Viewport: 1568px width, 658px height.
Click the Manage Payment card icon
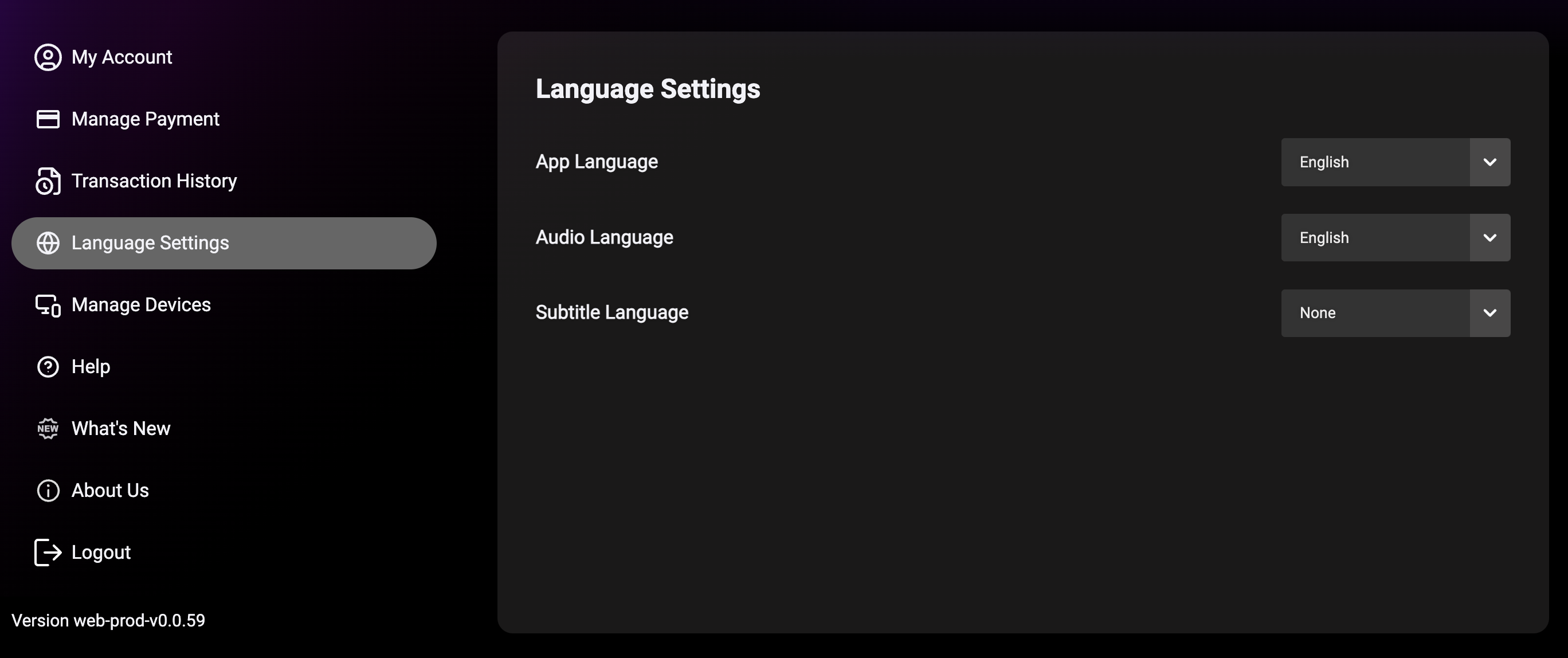48,119
